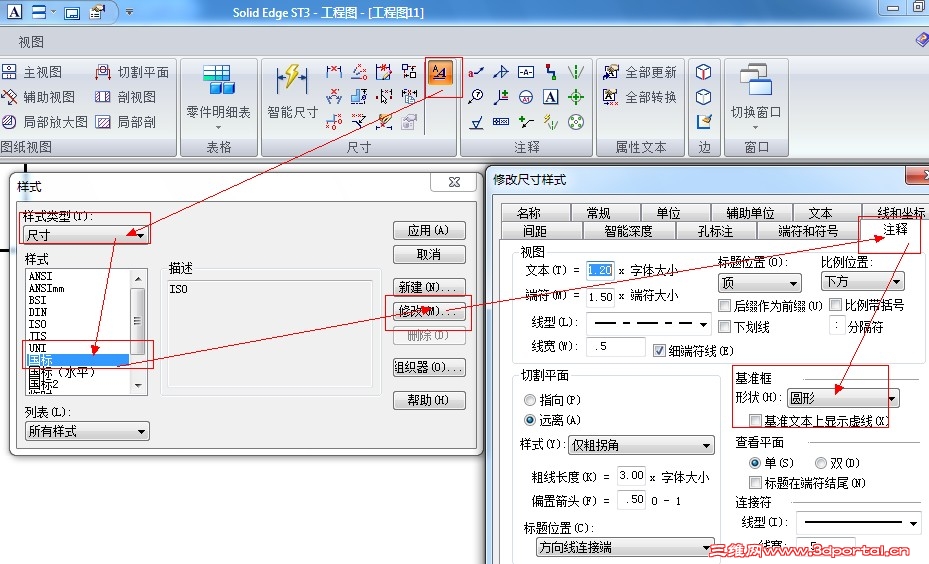
Task: Click the 应用(A) button
Action: 429,230
